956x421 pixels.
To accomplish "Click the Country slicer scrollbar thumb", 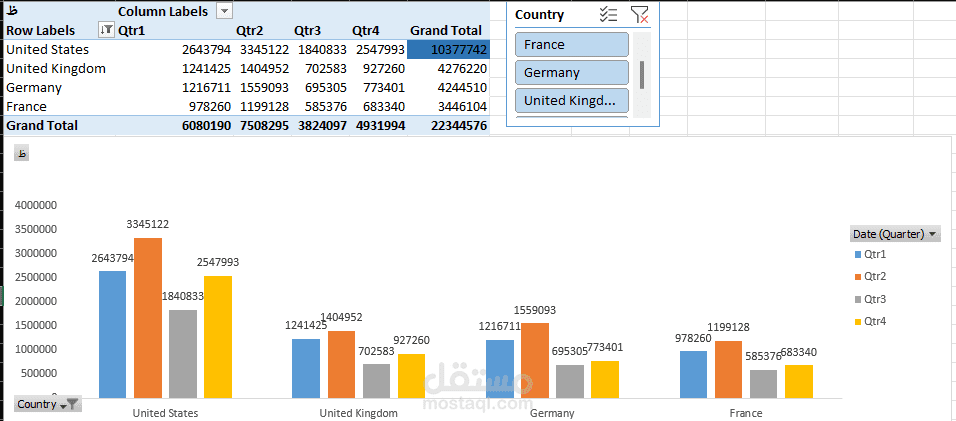I will (x=642, y=74).
